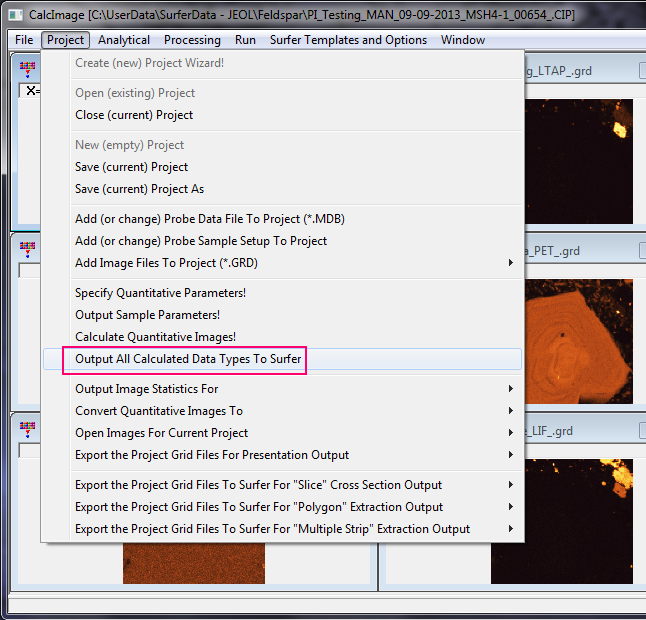Open the Analytical menu

tap(124, 40)
